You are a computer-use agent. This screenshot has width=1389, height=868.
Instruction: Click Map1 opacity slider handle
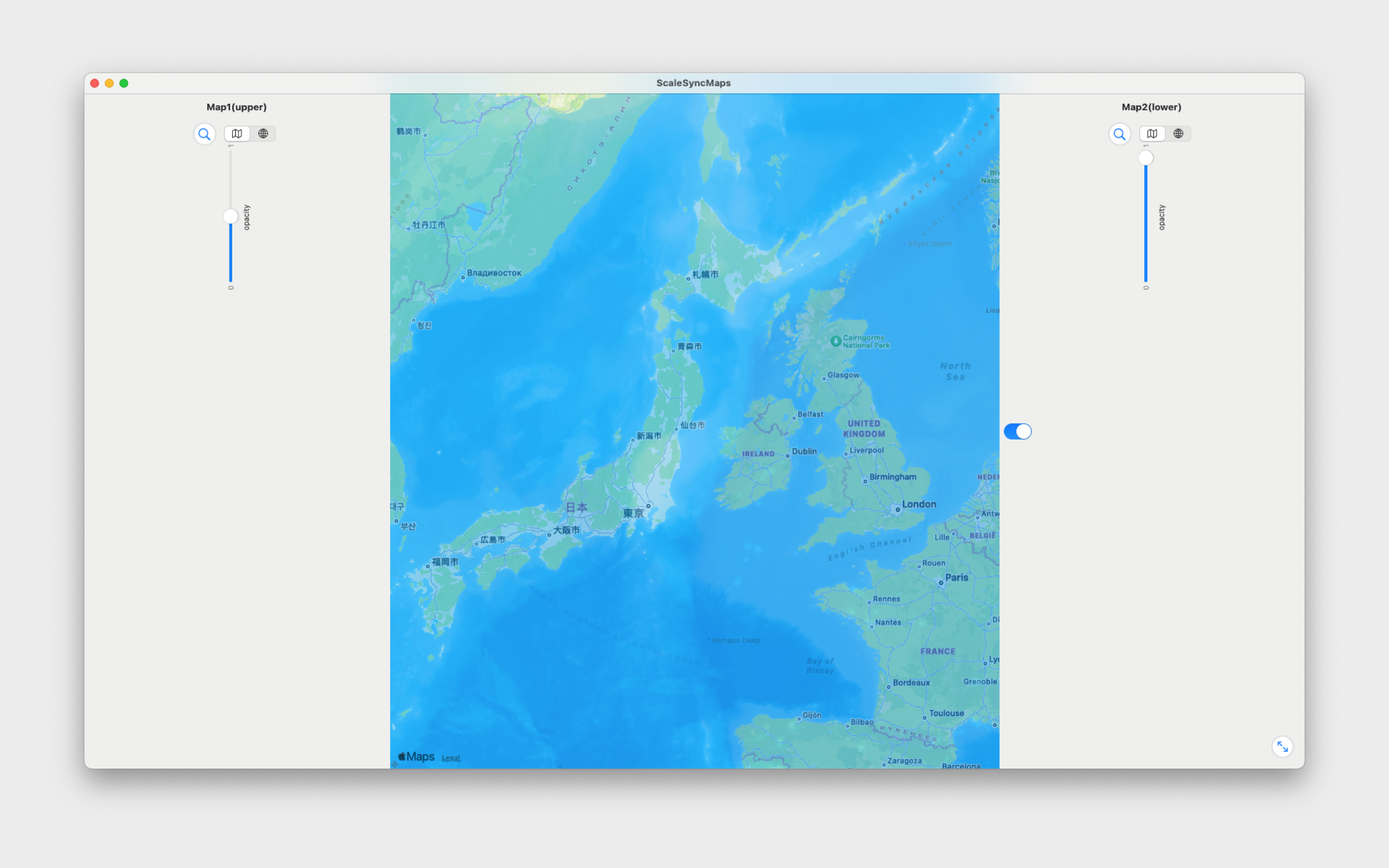coord(231,216)
